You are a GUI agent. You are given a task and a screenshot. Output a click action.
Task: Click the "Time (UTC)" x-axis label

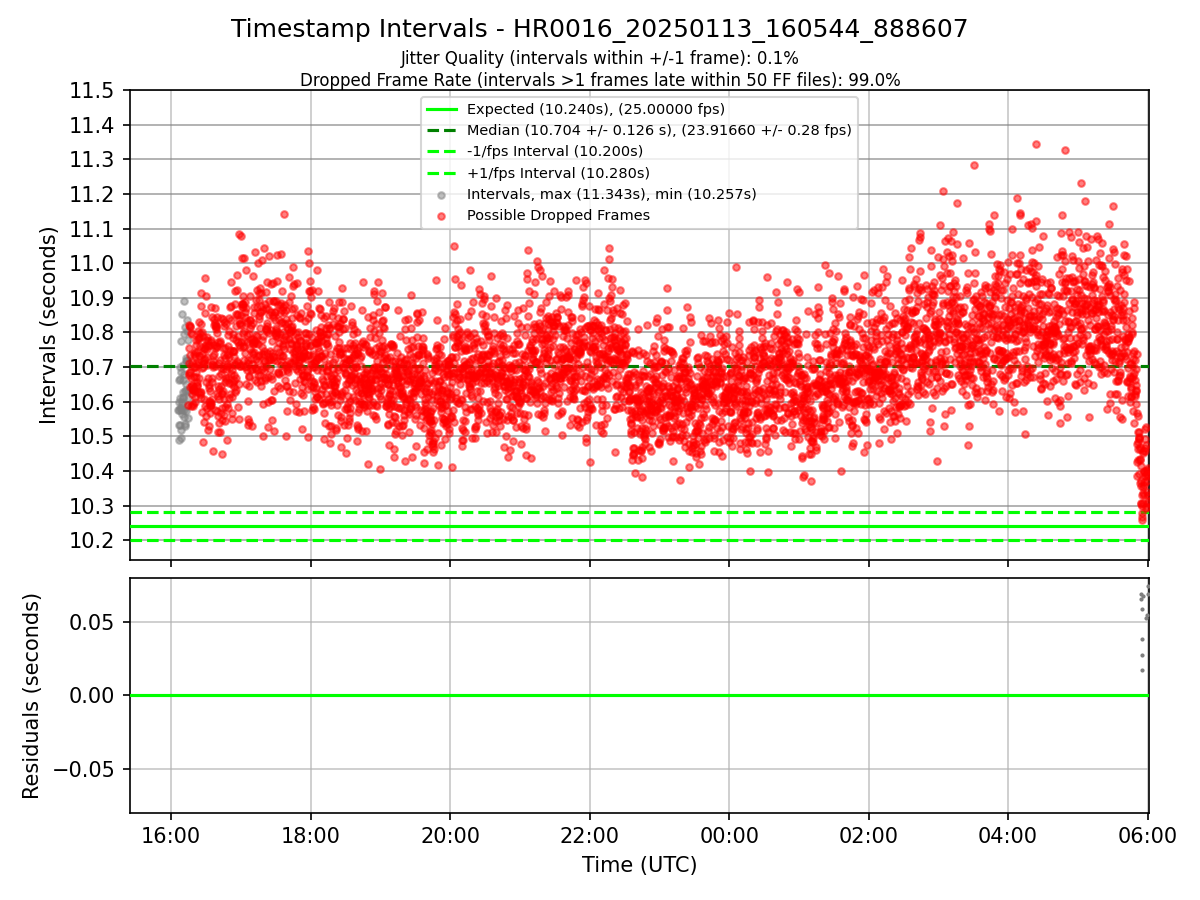(639, 865)
